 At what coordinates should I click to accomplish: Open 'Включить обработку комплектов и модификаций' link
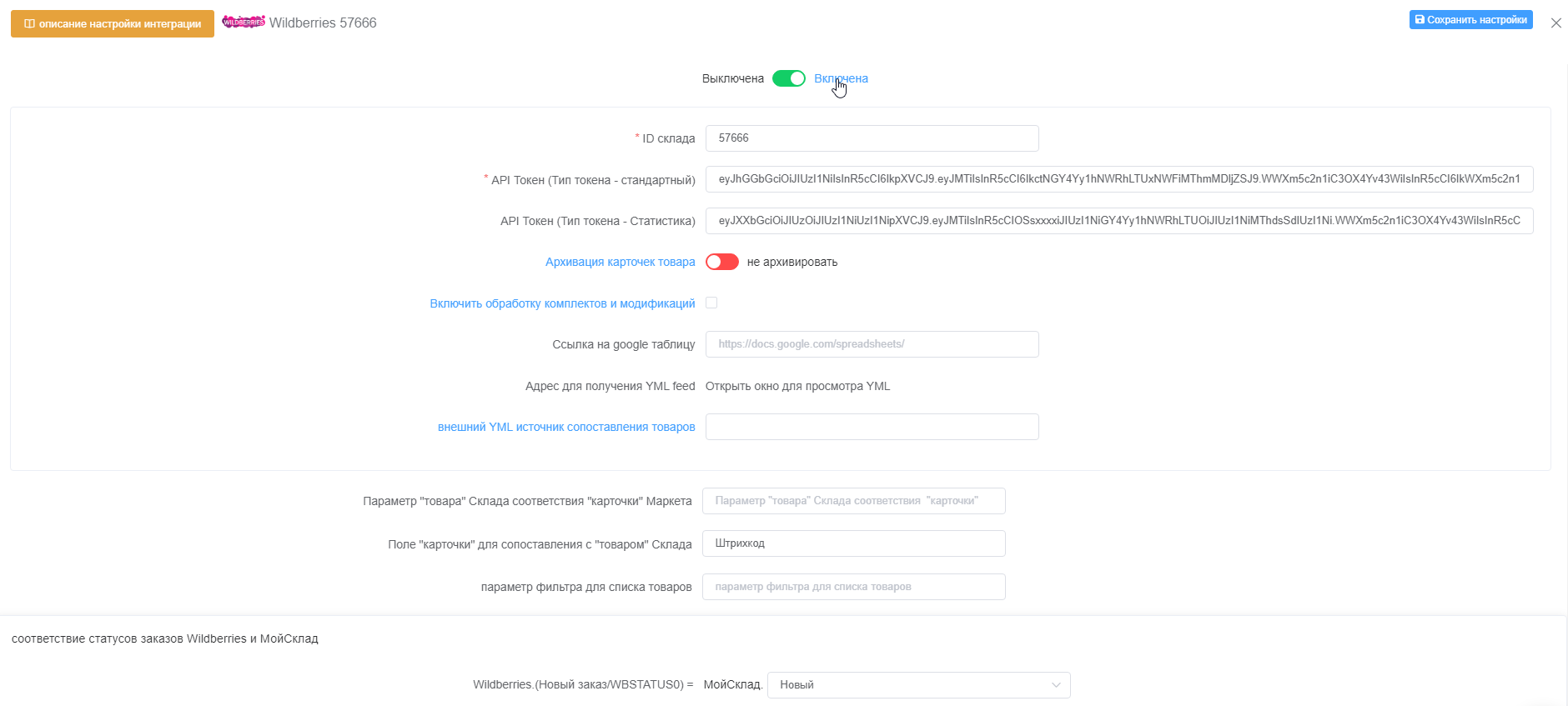pos(562,303)
